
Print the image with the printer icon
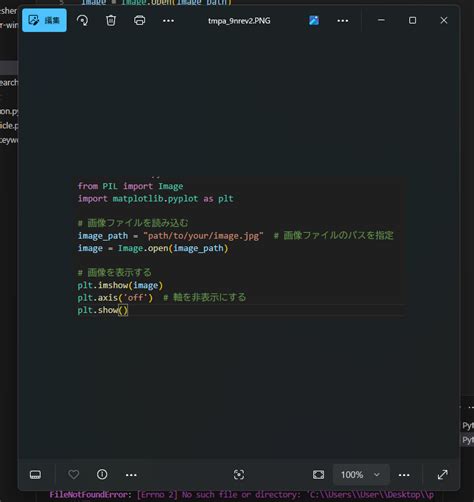point(139,21)
